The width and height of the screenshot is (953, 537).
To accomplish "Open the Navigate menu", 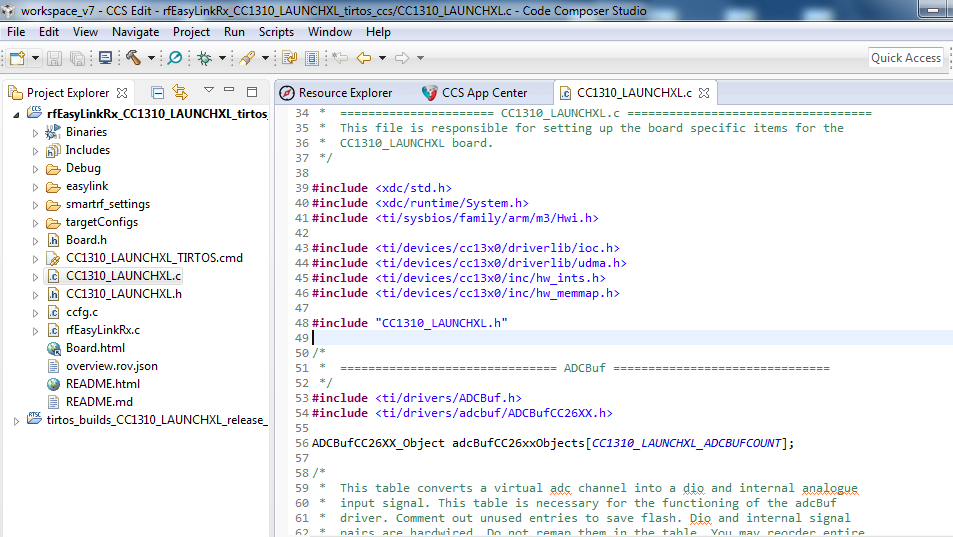I will [135, 32].
